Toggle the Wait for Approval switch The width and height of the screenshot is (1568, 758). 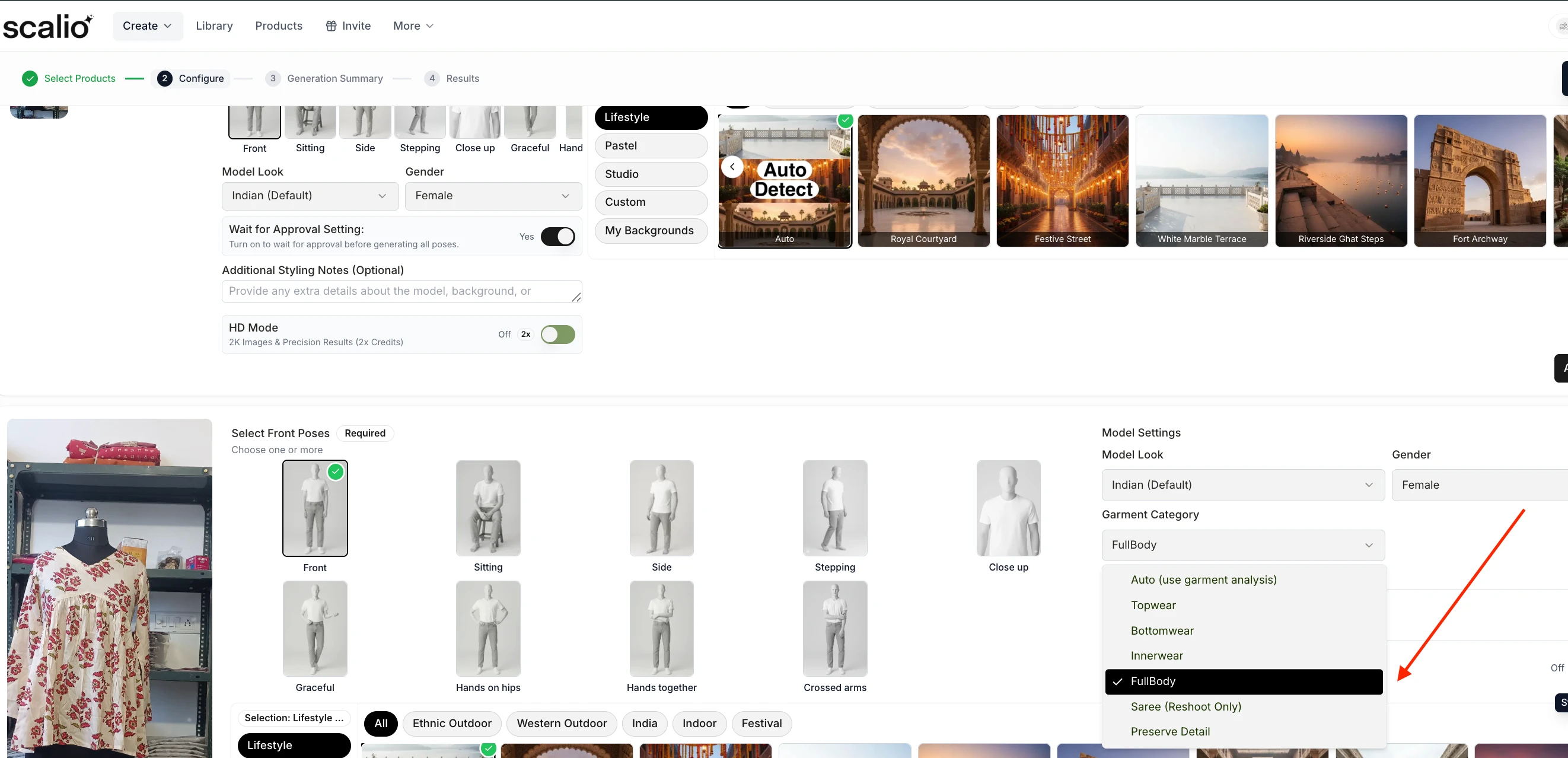(557, 236)
